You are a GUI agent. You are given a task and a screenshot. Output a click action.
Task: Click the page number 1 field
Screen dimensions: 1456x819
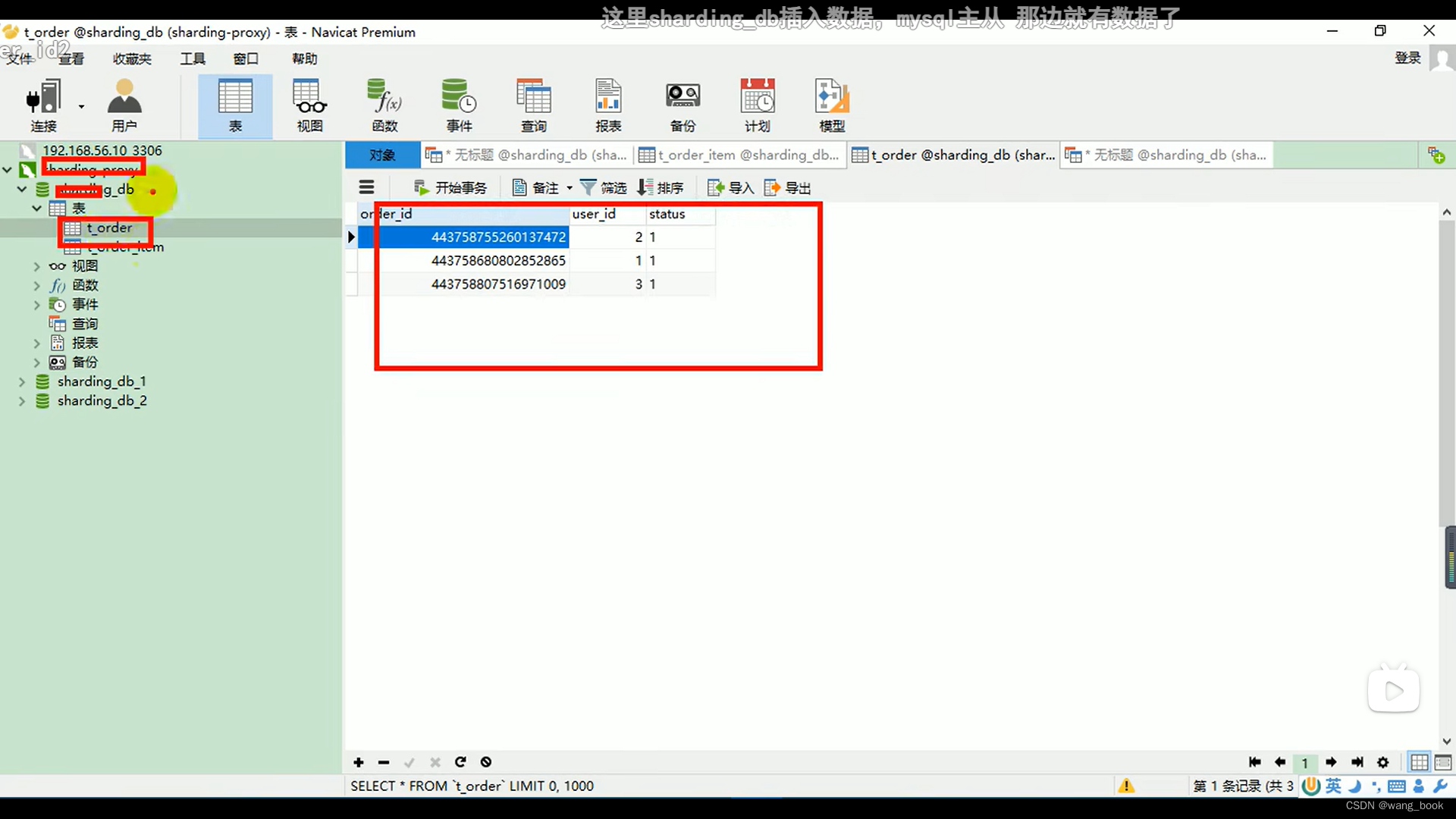[x=1305, y=762]
